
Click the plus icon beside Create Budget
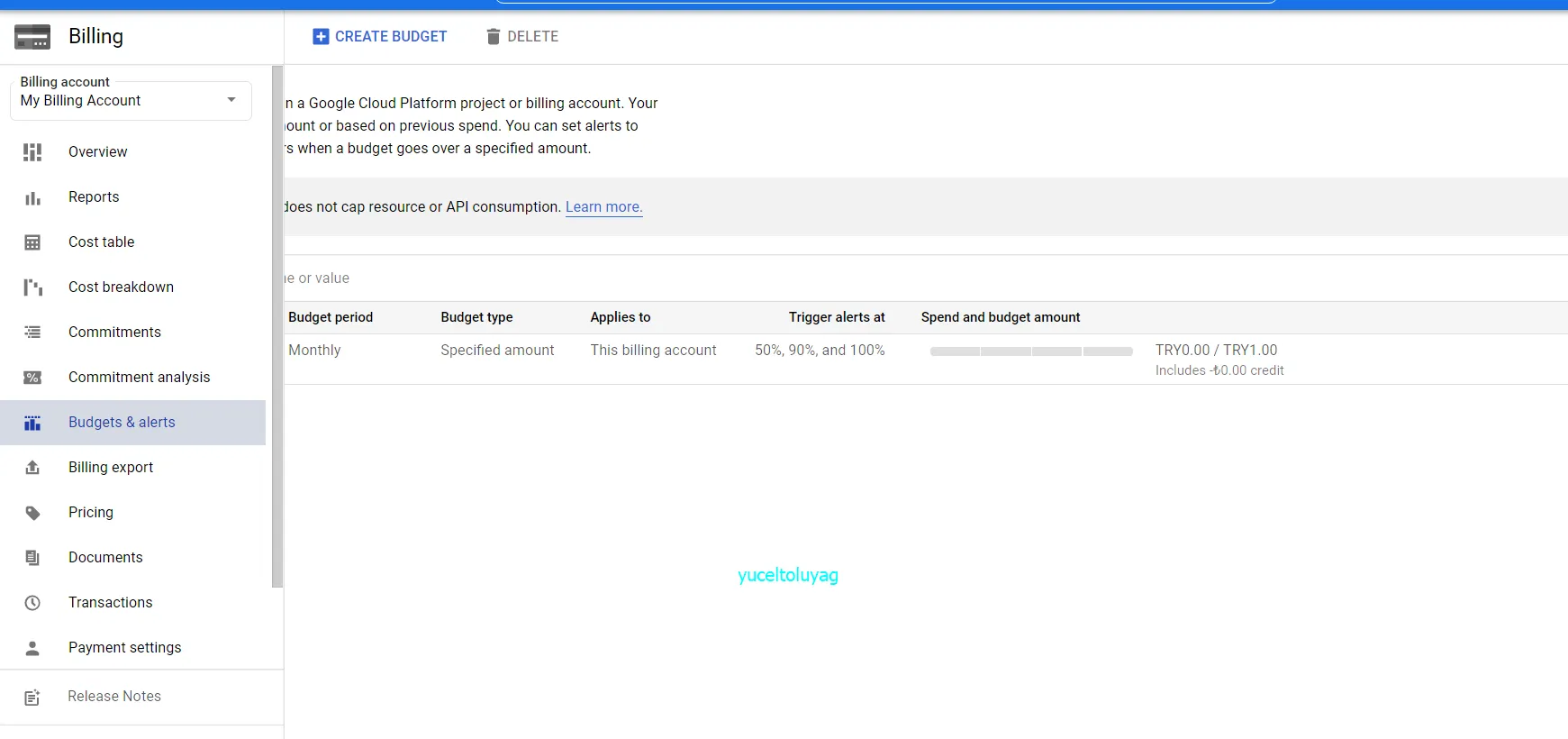tap(321, 37)
